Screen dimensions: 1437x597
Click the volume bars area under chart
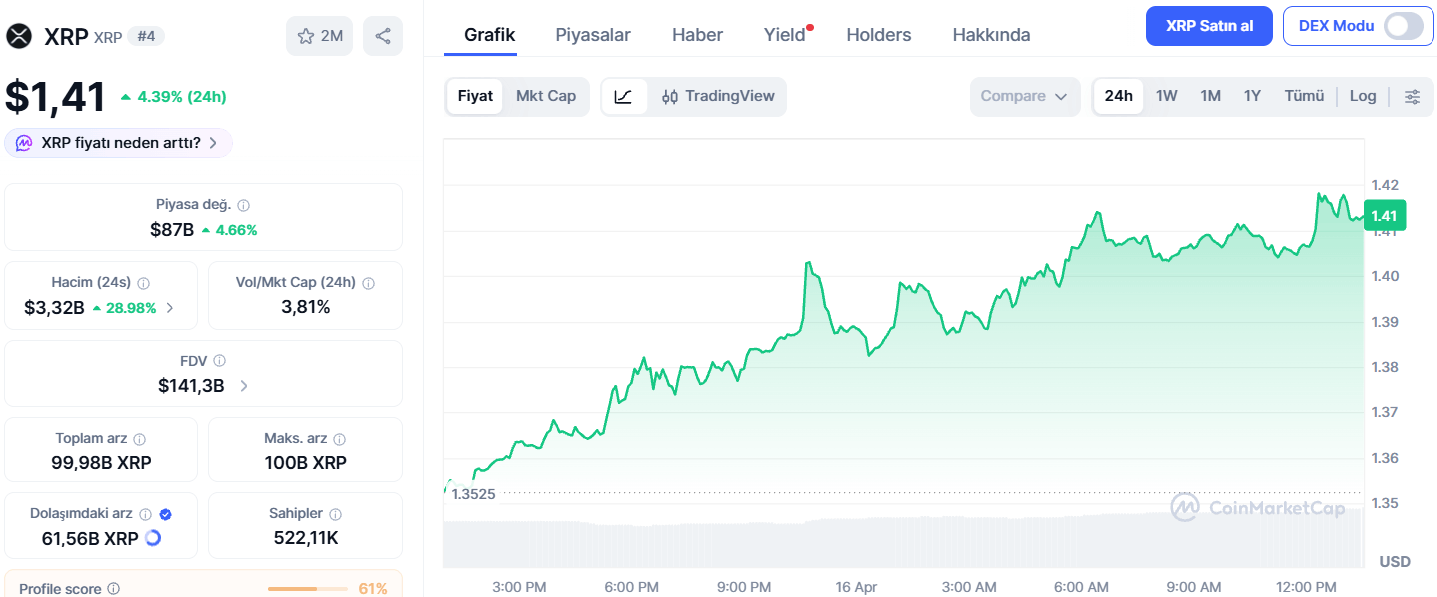pos(905,542)
